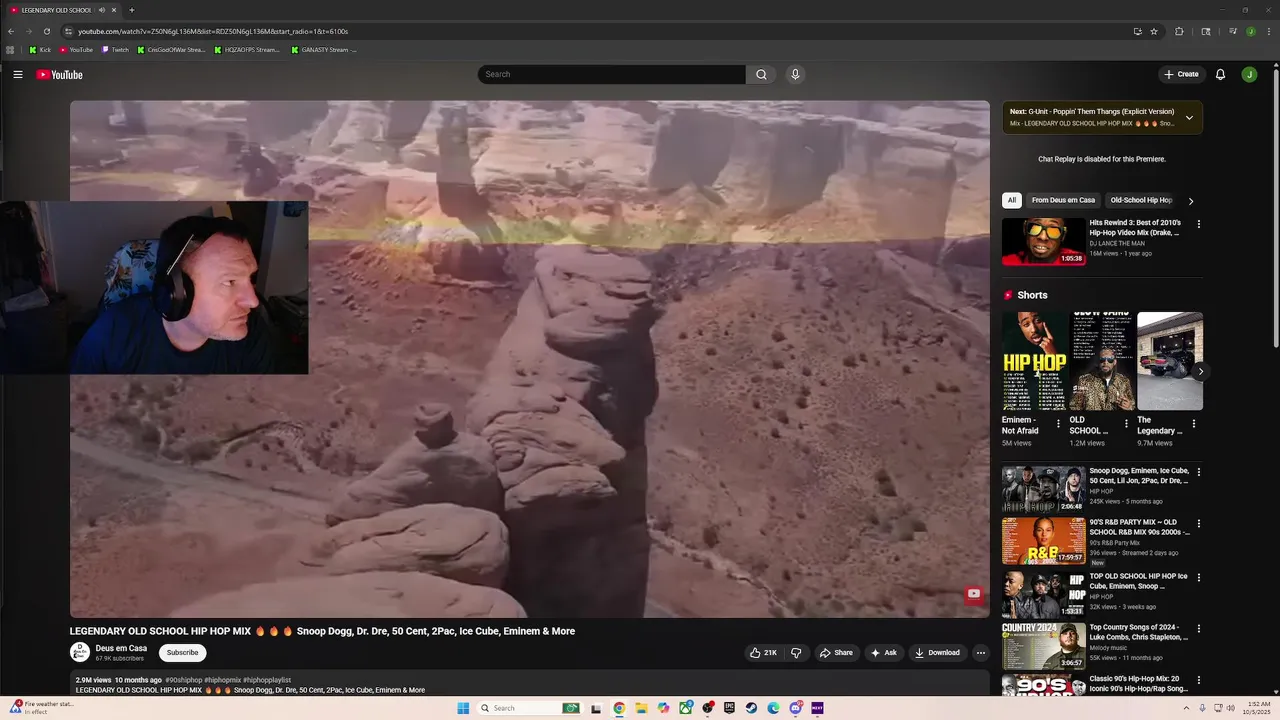Open Windows Start menu
The image size is (1280, 720).
(463, 708)
